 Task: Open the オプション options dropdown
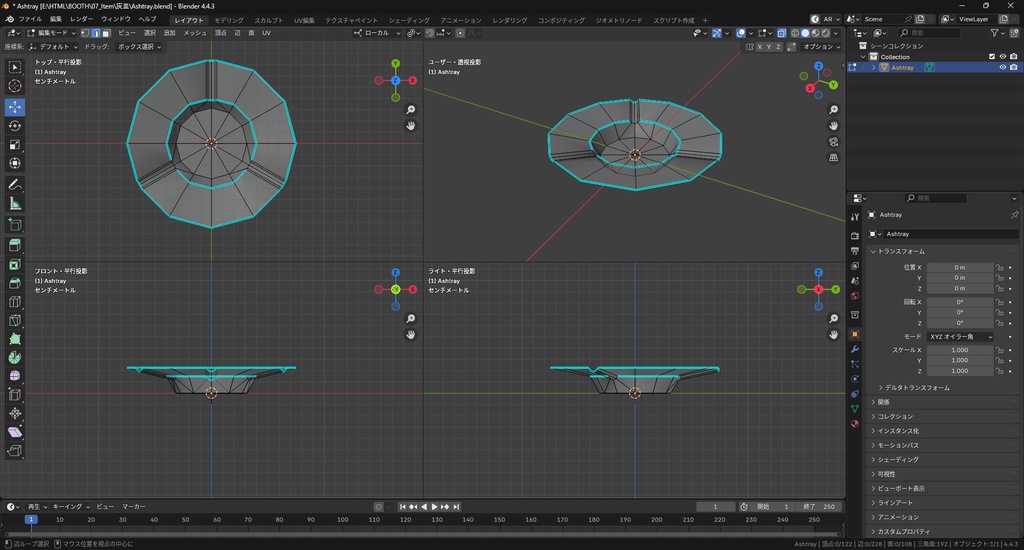(x=822, y=47)
